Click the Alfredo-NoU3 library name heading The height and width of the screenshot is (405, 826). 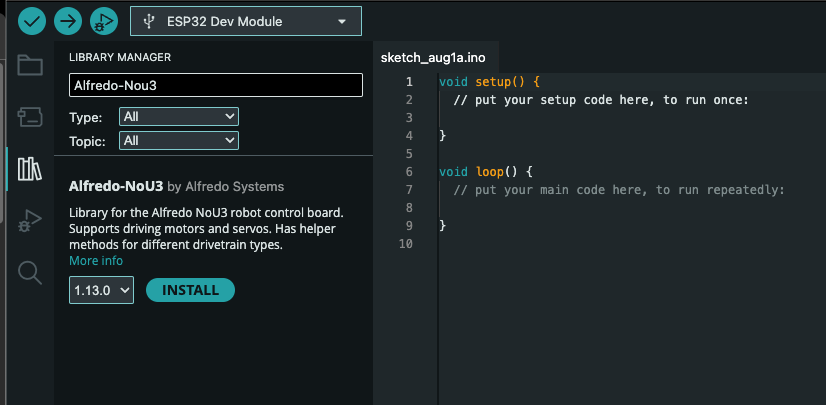pyautogui.click(x=116, y=186)
